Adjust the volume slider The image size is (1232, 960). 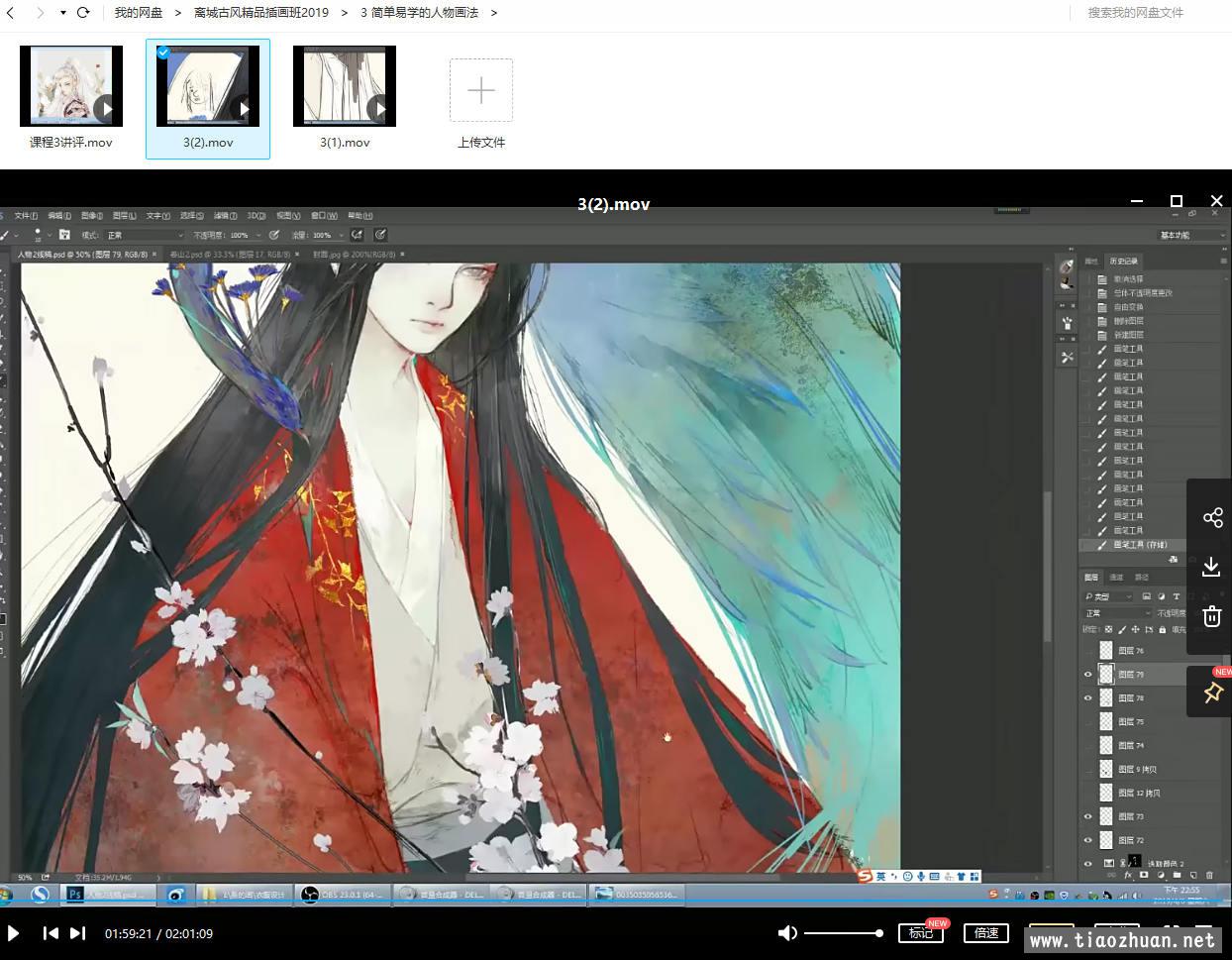842,933
